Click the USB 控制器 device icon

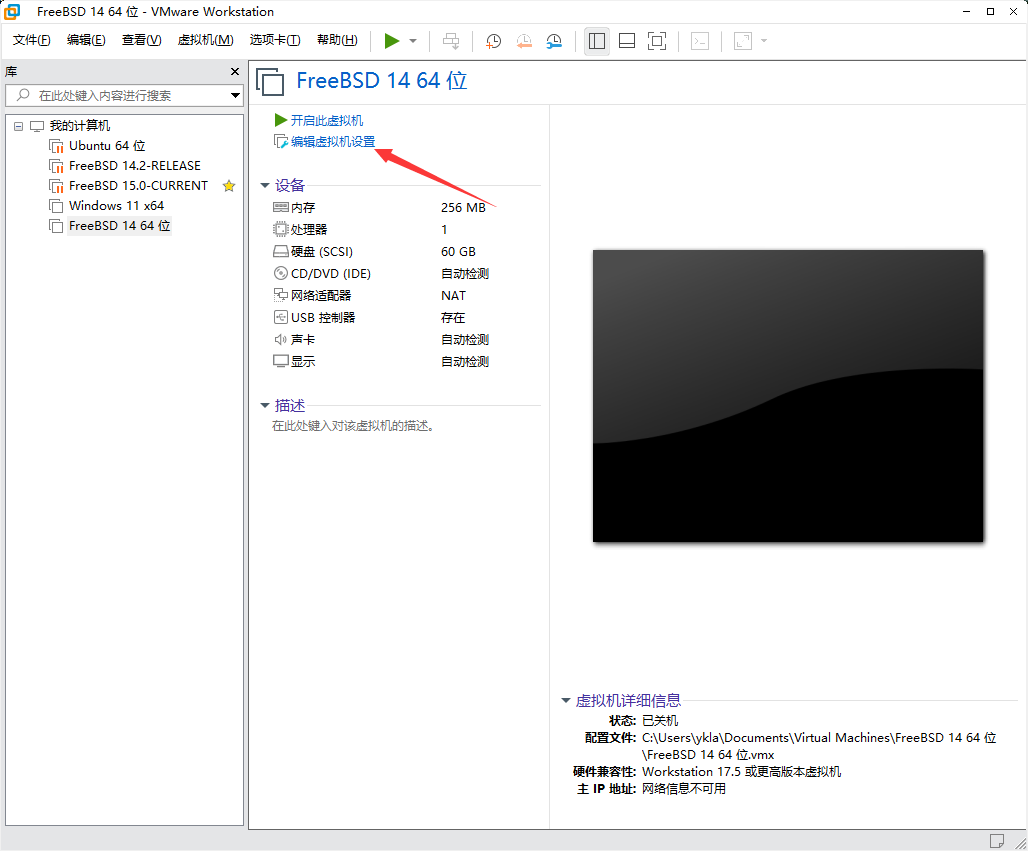pos(281,317)
